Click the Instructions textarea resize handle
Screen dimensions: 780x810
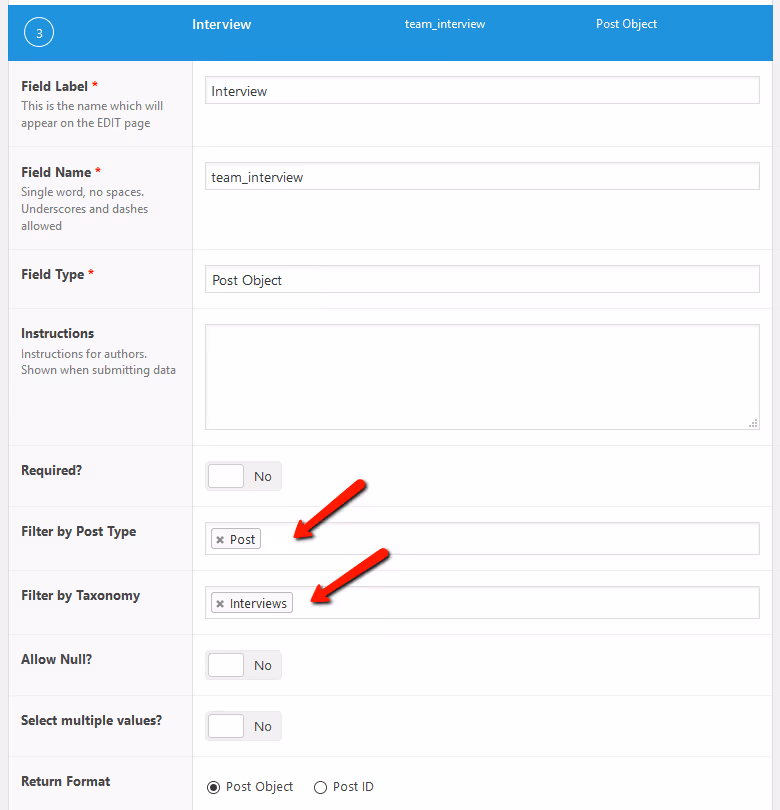click(x=753, y=424)
